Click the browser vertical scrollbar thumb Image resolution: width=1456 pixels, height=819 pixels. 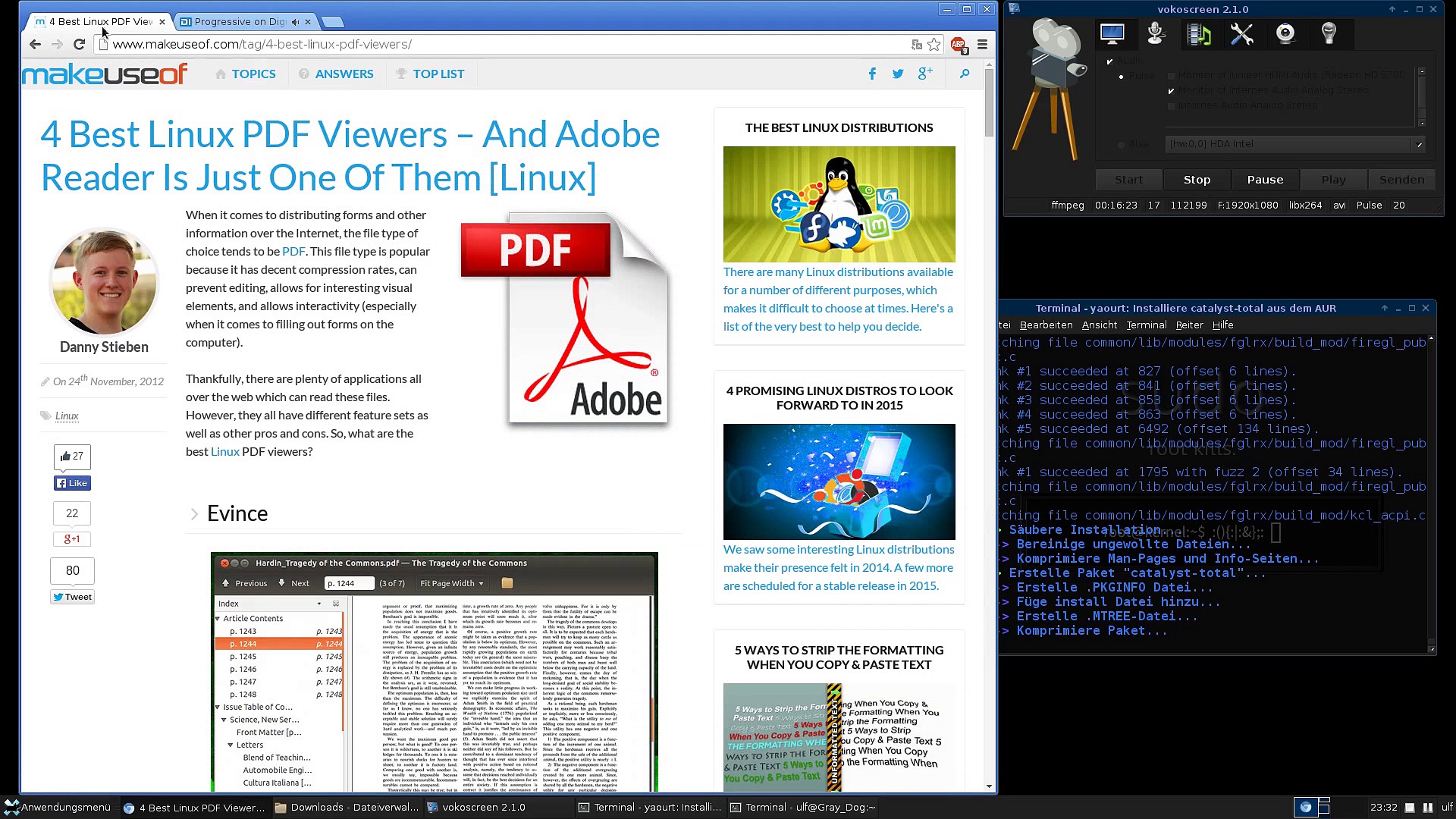(989, 102)
